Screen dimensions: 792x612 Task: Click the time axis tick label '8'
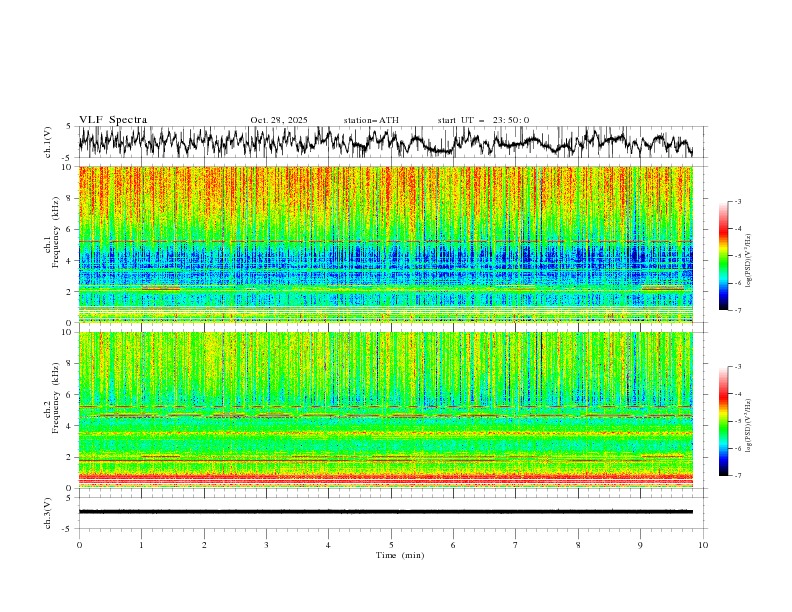coord(578,545)
